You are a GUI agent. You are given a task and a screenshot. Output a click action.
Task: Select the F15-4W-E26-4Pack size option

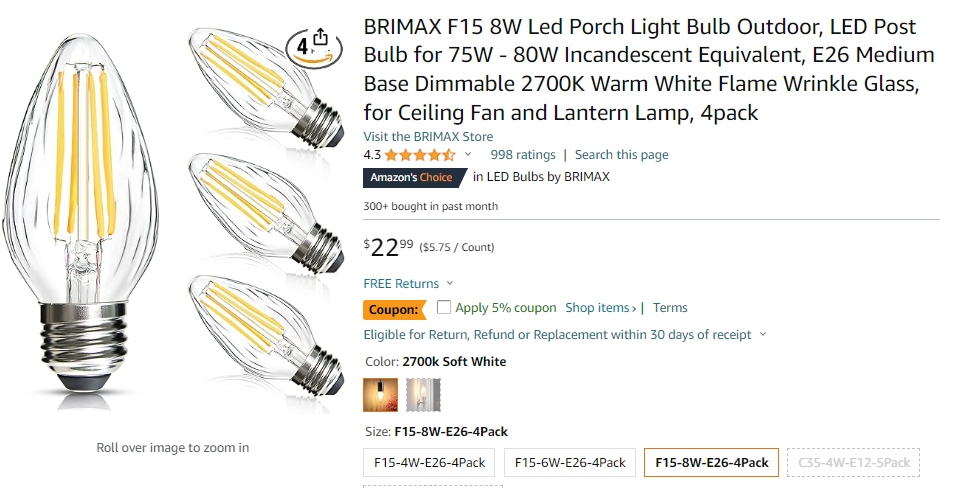(x=429, y=463)
